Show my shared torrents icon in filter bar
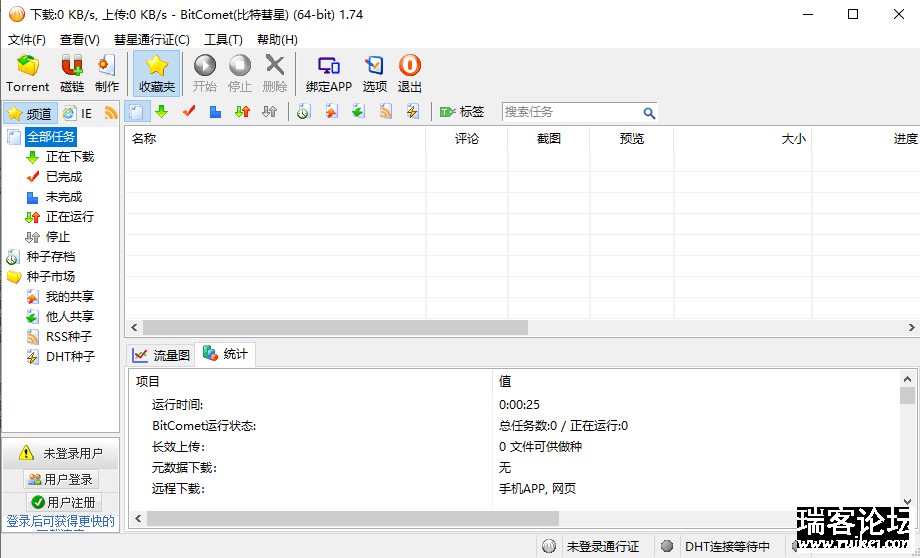The image size is (920, 558). (332, 111)
